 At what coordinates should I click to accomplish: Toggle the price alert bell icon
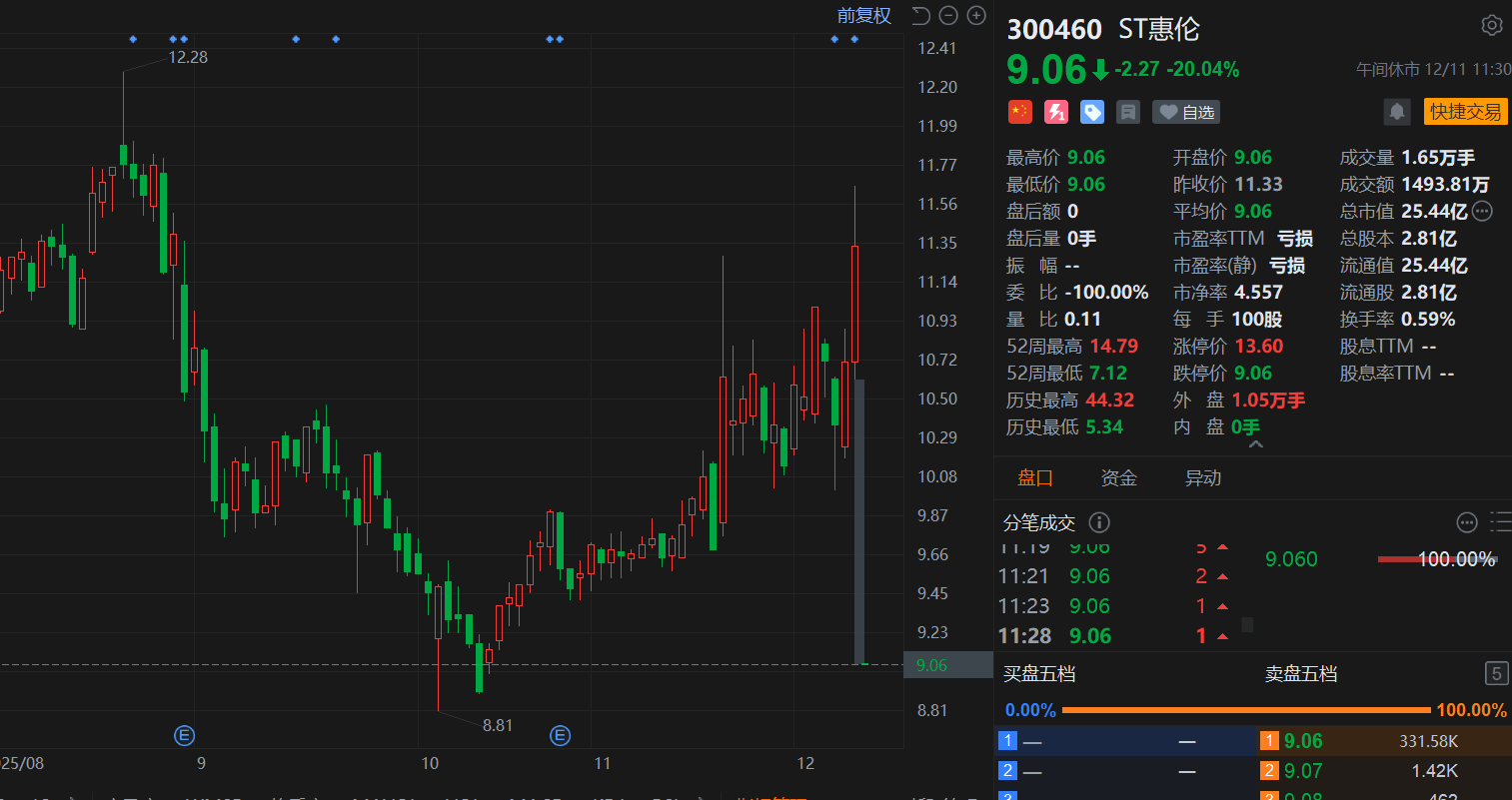1397,112
